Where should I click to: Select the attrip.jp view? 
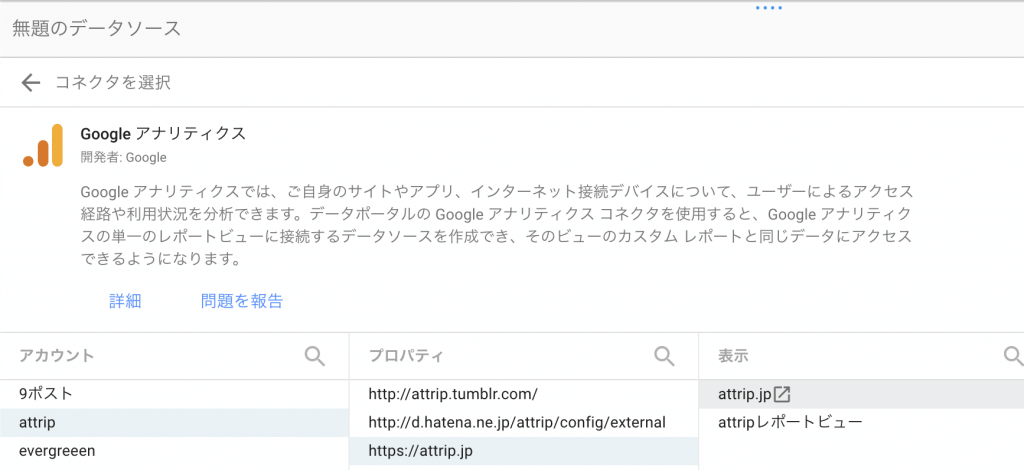861,394
